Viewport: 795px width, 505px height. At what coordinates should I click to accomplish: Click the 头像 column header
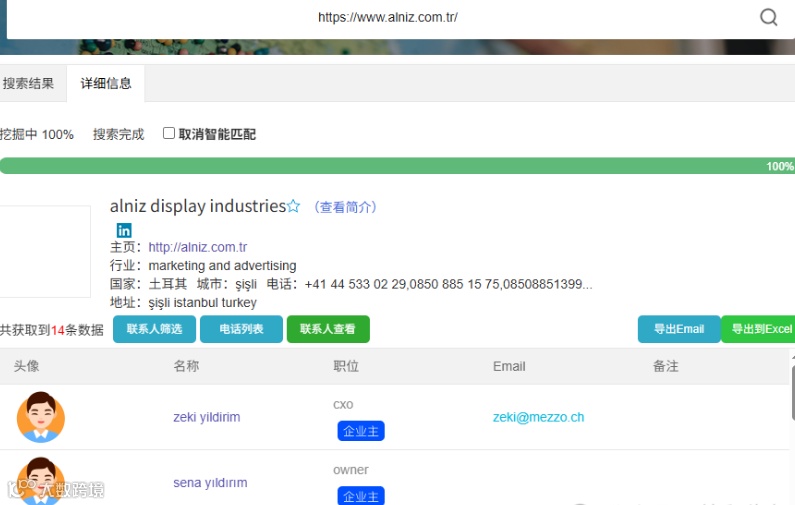(26, 366)
